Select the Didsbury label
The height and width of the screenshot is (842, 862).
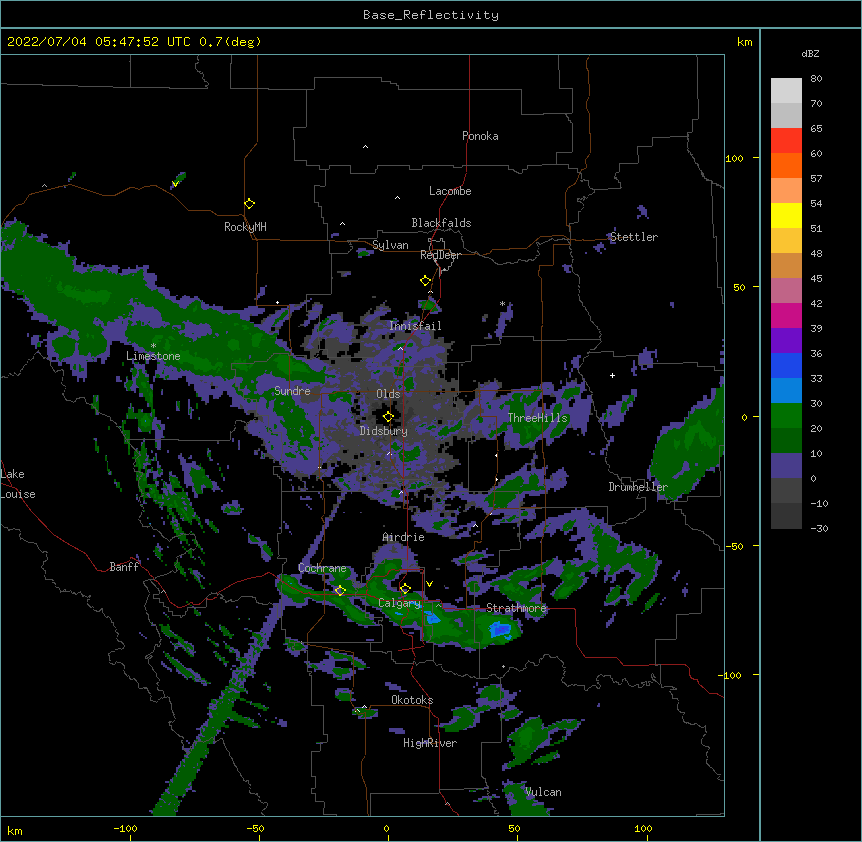384,431
